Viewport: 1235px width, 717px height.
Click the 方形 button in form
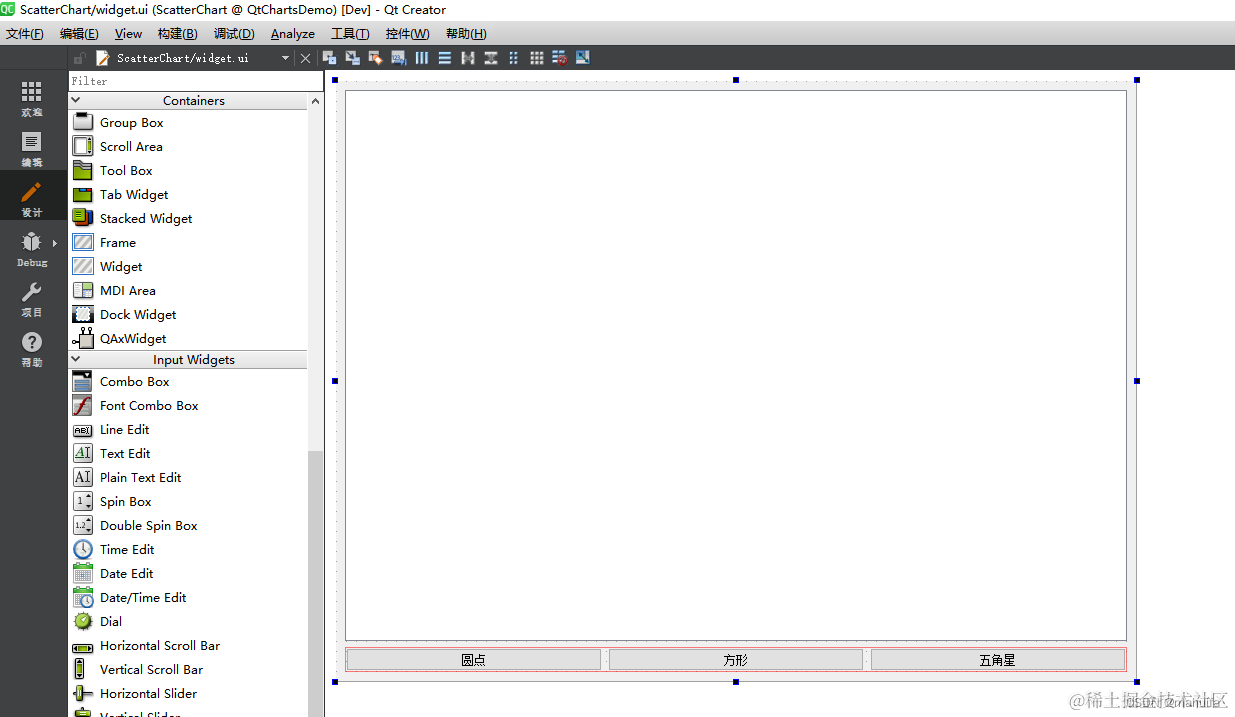(x=736, y=660)
